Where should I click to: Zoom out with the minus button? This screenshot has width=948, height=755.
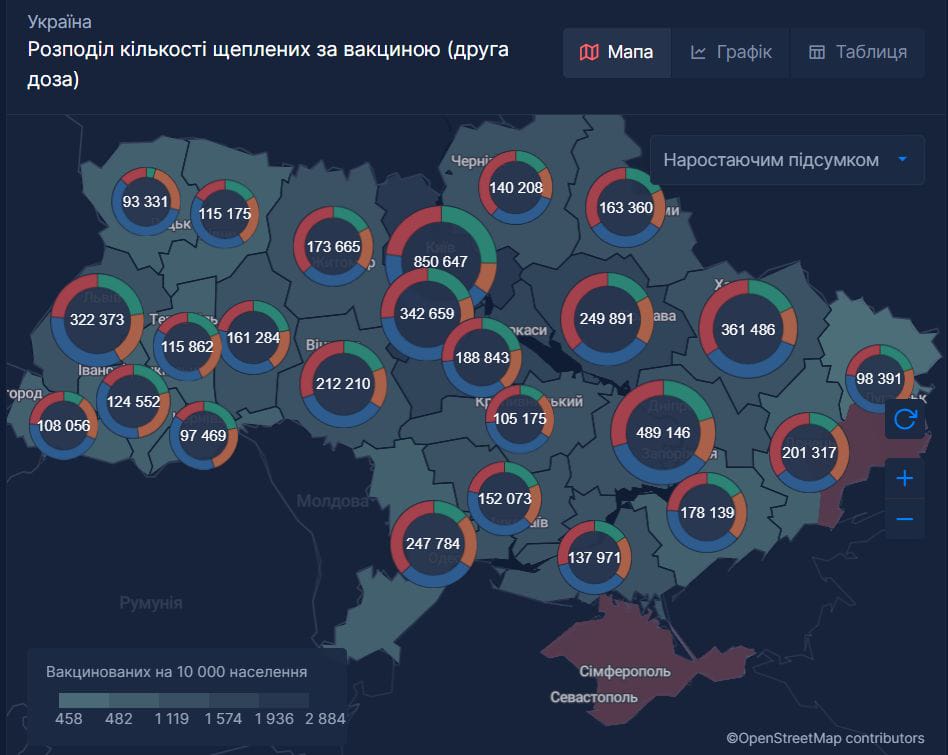[x=904, y=519]
